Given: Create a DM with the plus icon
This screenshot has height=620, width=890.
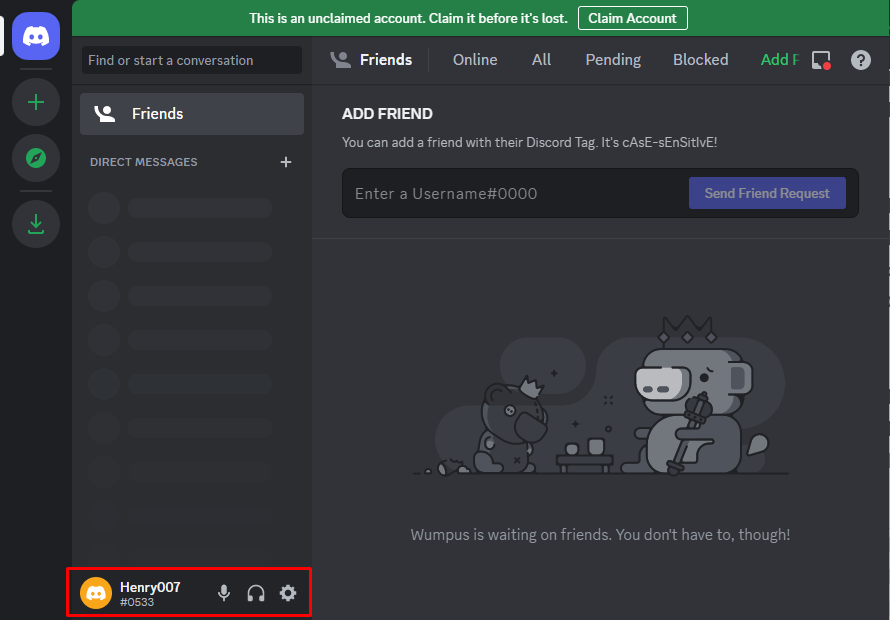Looking at the screenshot, I should pyautogui.click(x=286, y=162).
